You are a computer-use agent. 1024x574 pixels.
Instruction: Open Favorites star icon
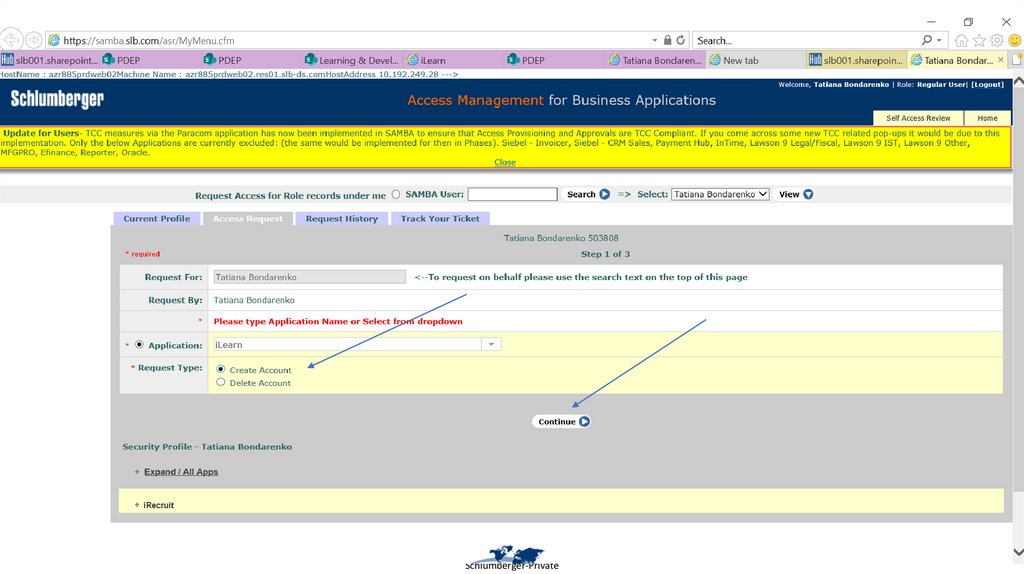coord(979,40)
